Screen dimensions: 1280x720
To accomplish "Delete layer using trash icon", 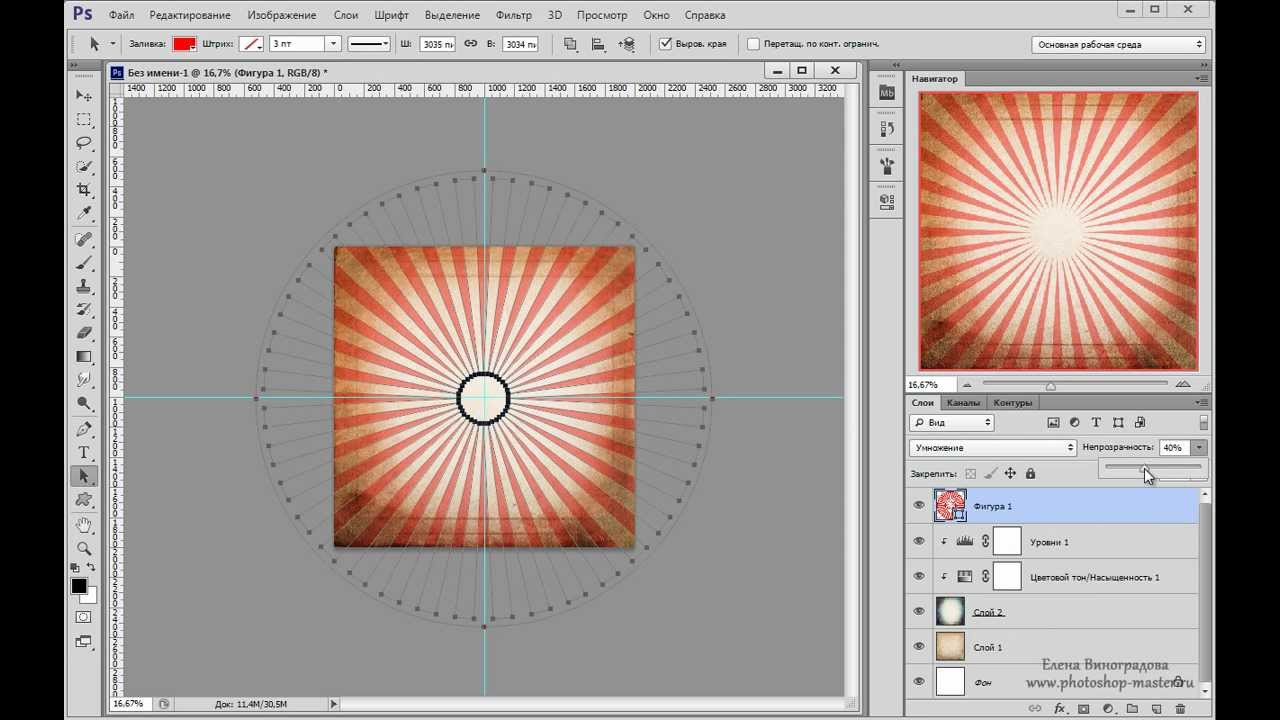I will pyautogui.click(x=1180, y=709).
